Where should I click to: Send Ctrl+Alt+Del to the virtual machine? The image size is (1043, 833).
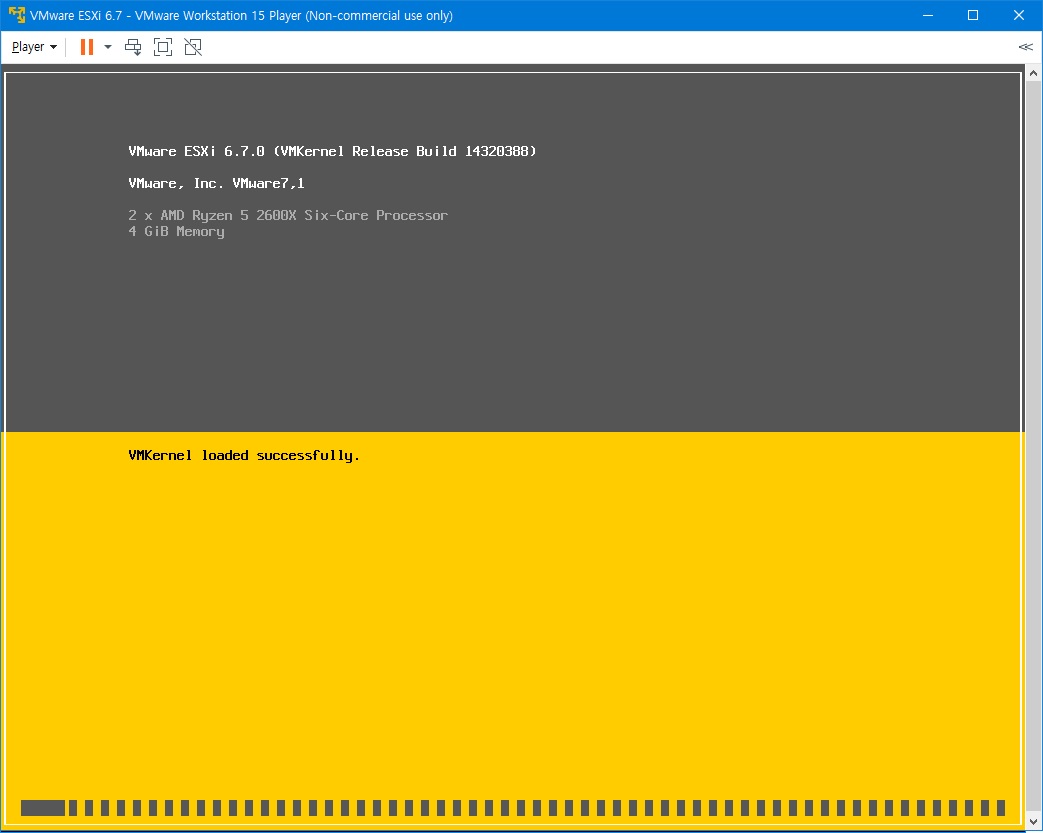click(133, 47)
